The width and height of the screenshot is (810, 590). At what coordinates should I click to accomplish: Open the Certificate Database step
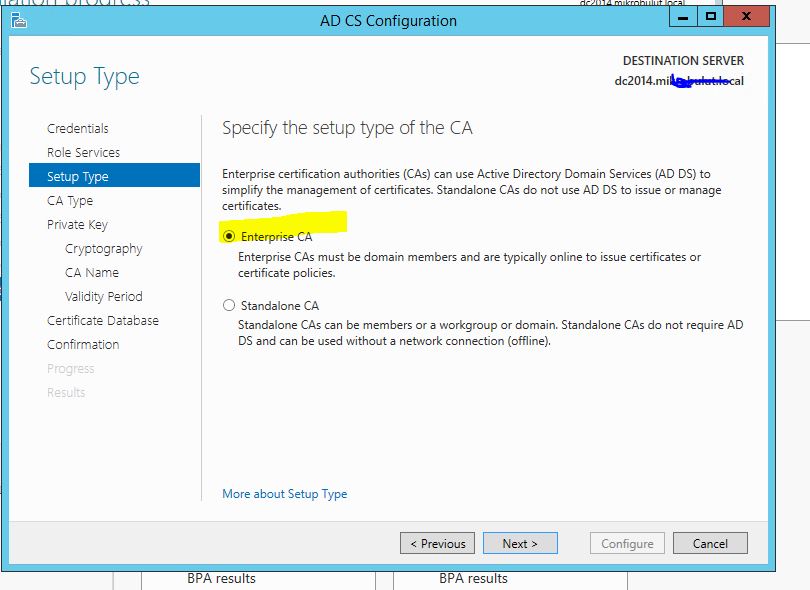click(102, 320)
